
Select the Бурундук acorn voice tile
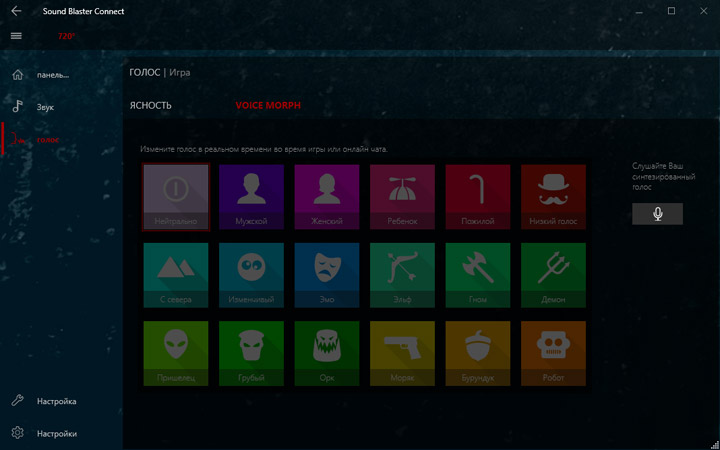pyautogui.click(x=478, y=353)
